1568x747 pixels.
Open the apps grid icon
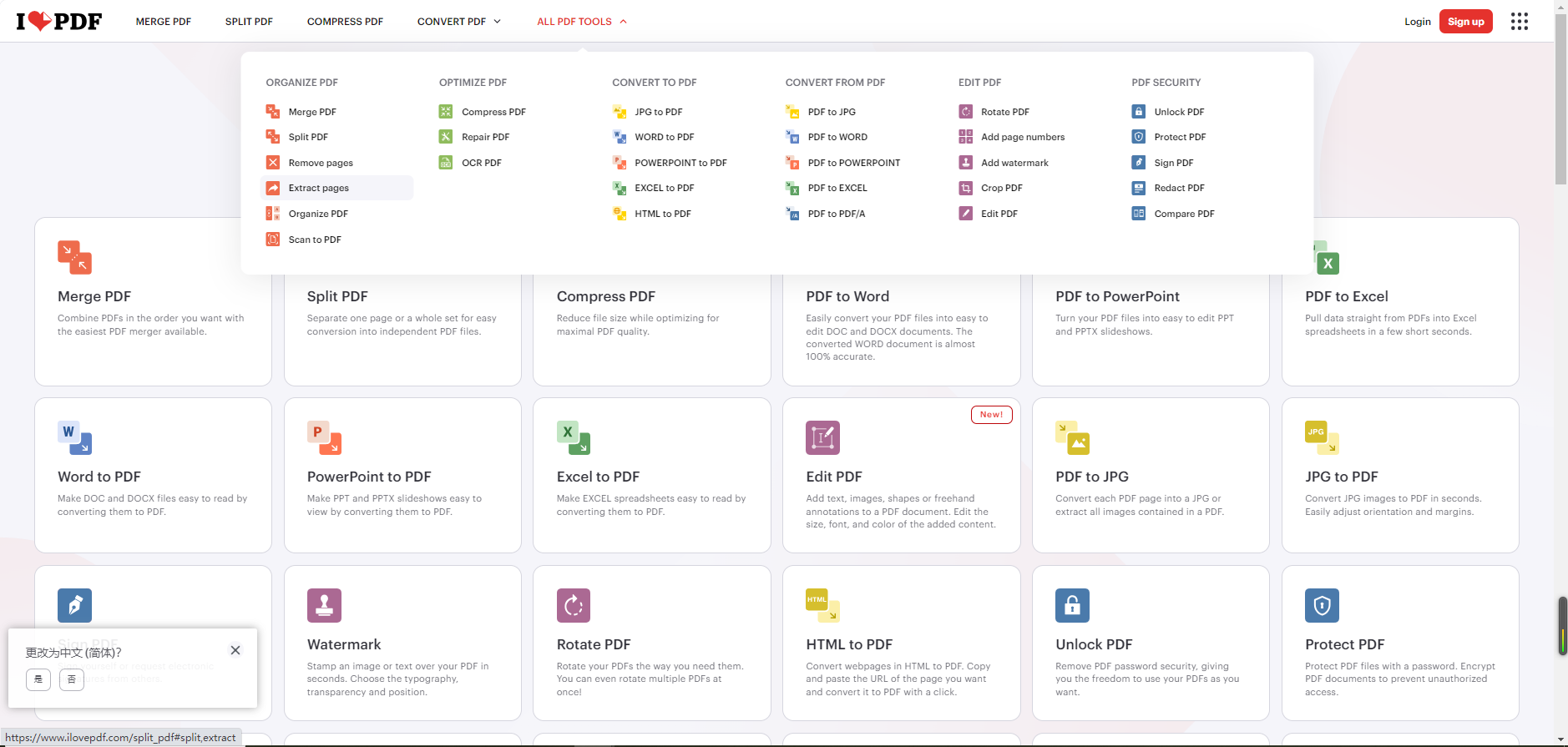pos(1519,22)
